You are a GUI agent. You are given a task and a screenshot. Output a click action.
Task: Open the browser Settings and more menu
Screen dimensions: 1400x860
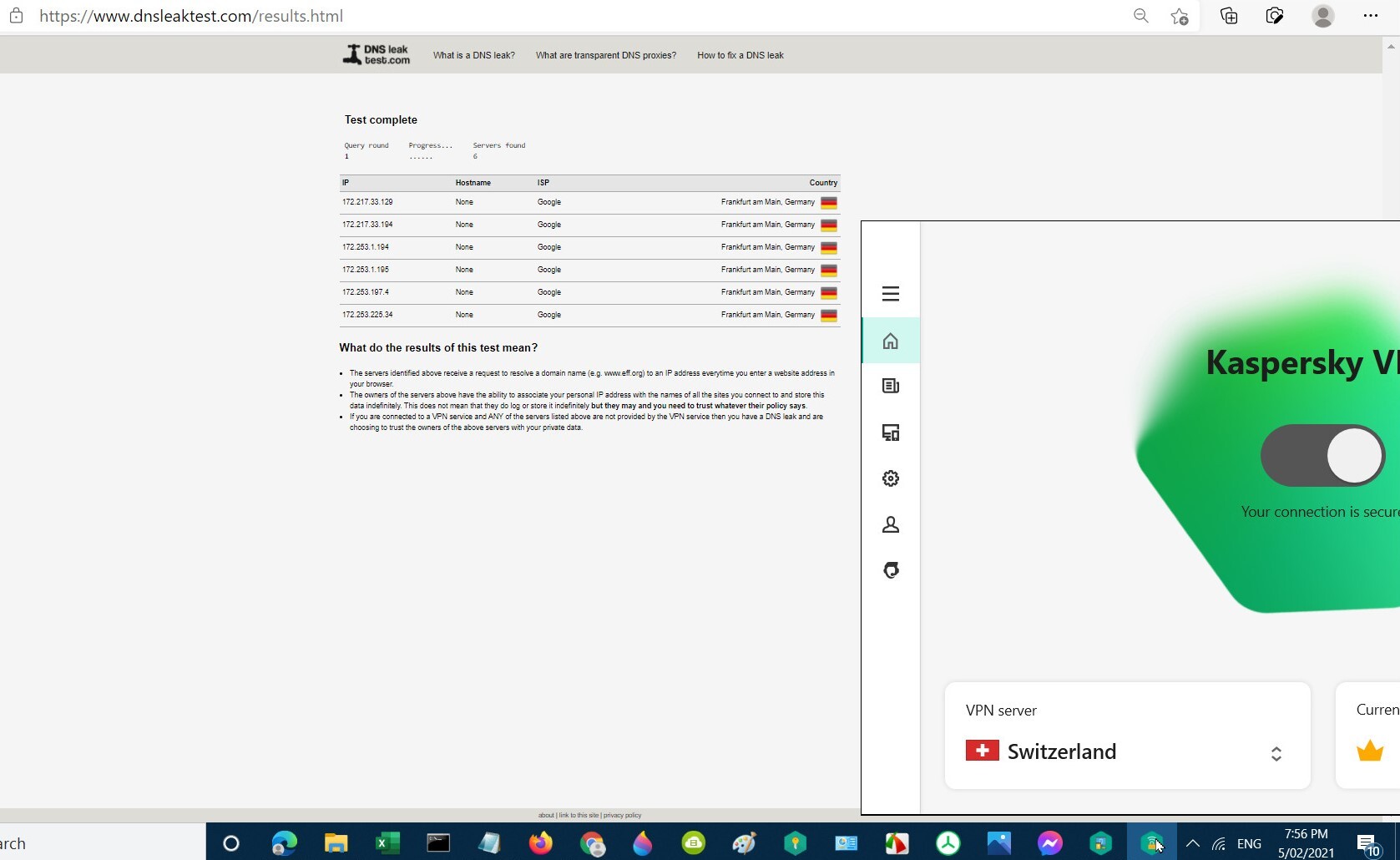click(x=1371, y=16)
